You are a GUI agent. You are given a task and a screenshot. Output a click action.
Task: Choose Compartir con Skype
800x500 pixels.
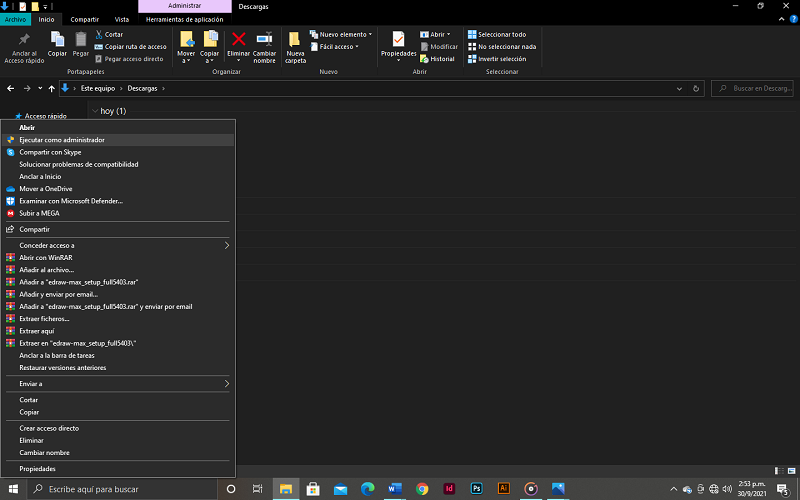pyautogui.click(x=118, y=152)
